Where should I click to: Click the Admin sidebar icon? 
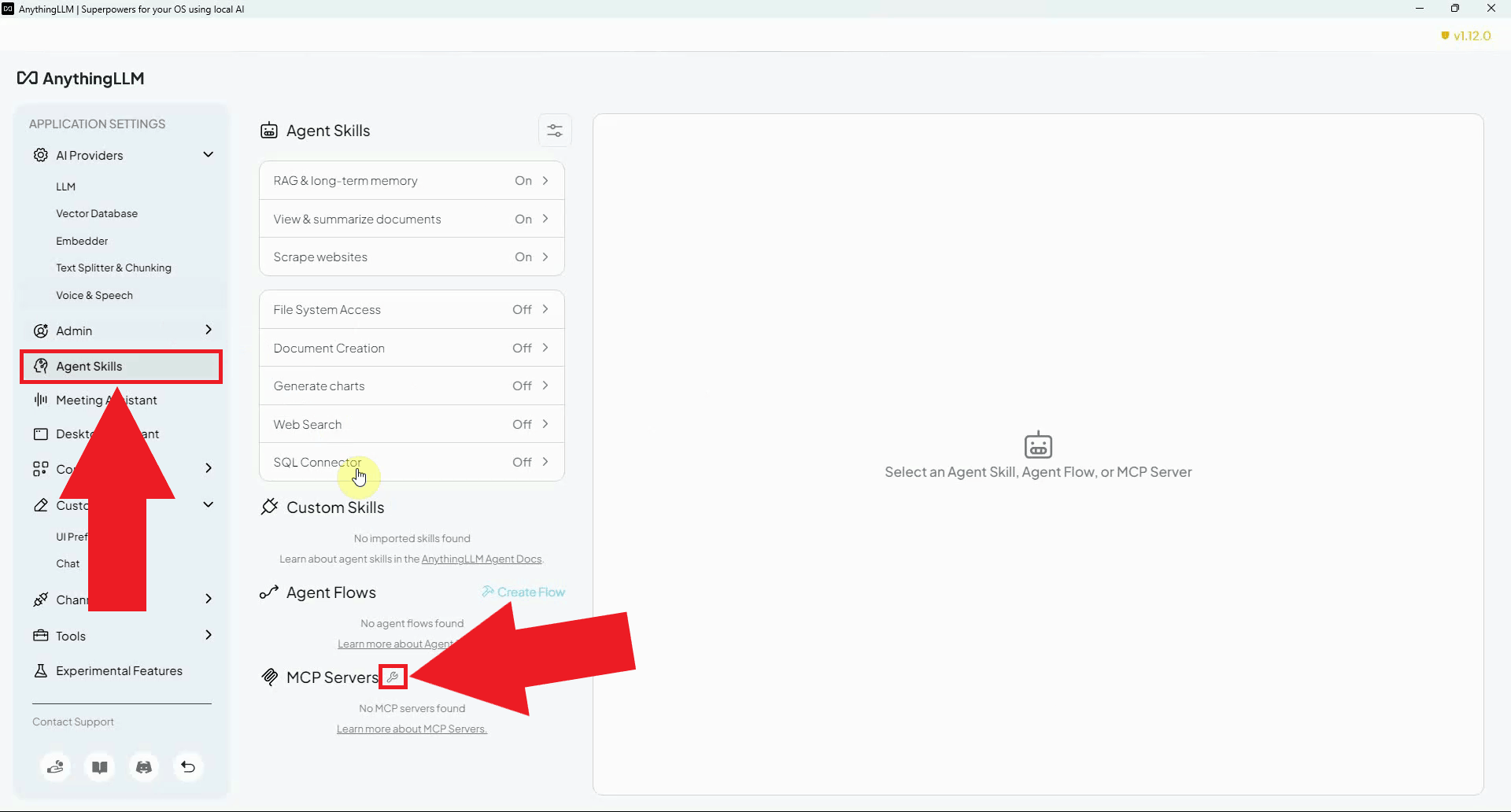[x=41, y=330]
